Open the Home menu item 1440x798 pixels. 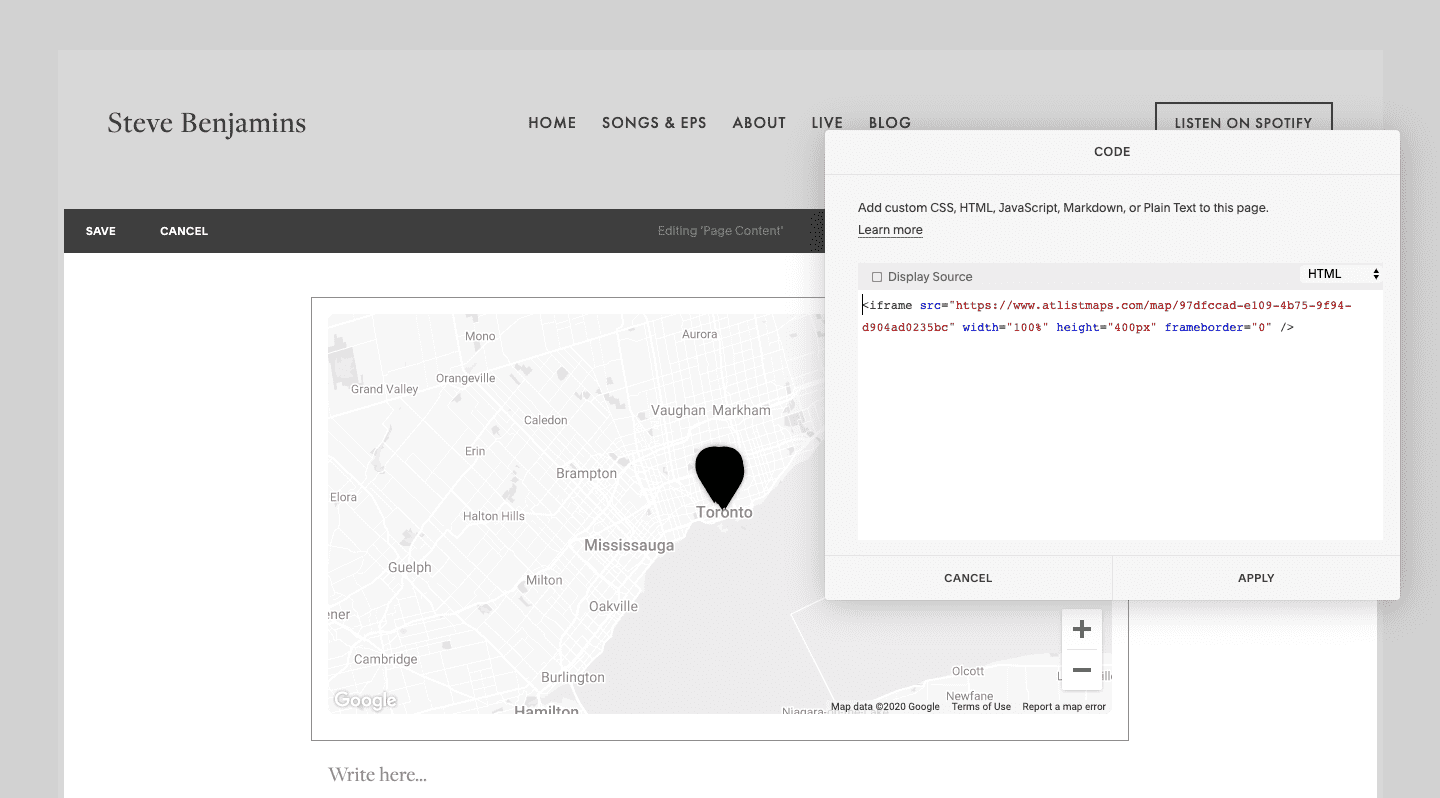[552, 123]
